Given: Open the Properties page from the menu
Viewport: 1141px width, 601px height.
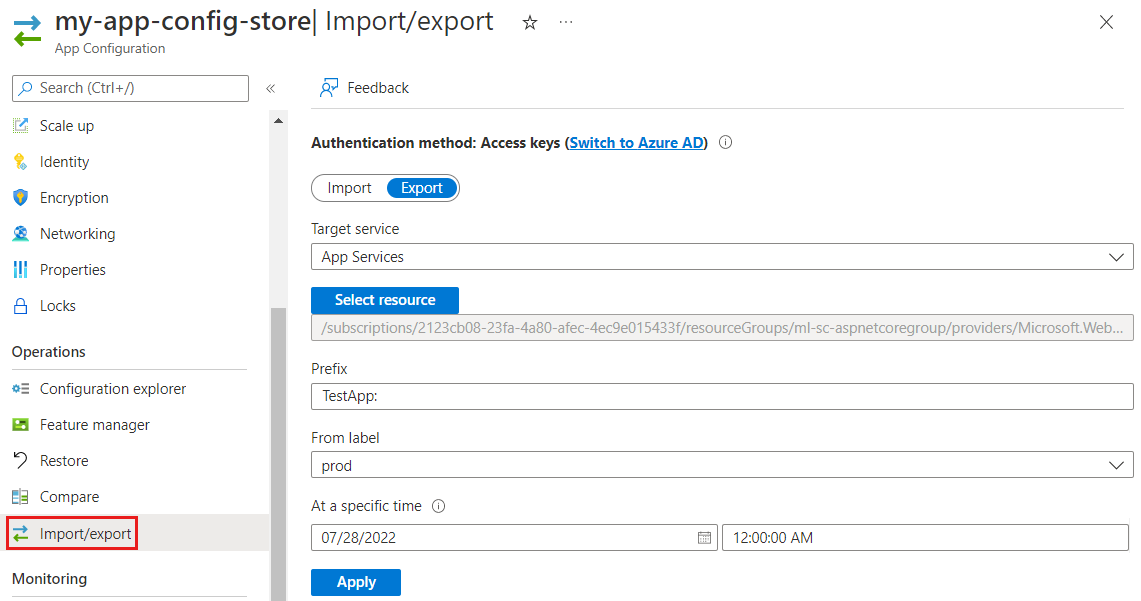Looking at the screenshot, I should pos(72,269).
